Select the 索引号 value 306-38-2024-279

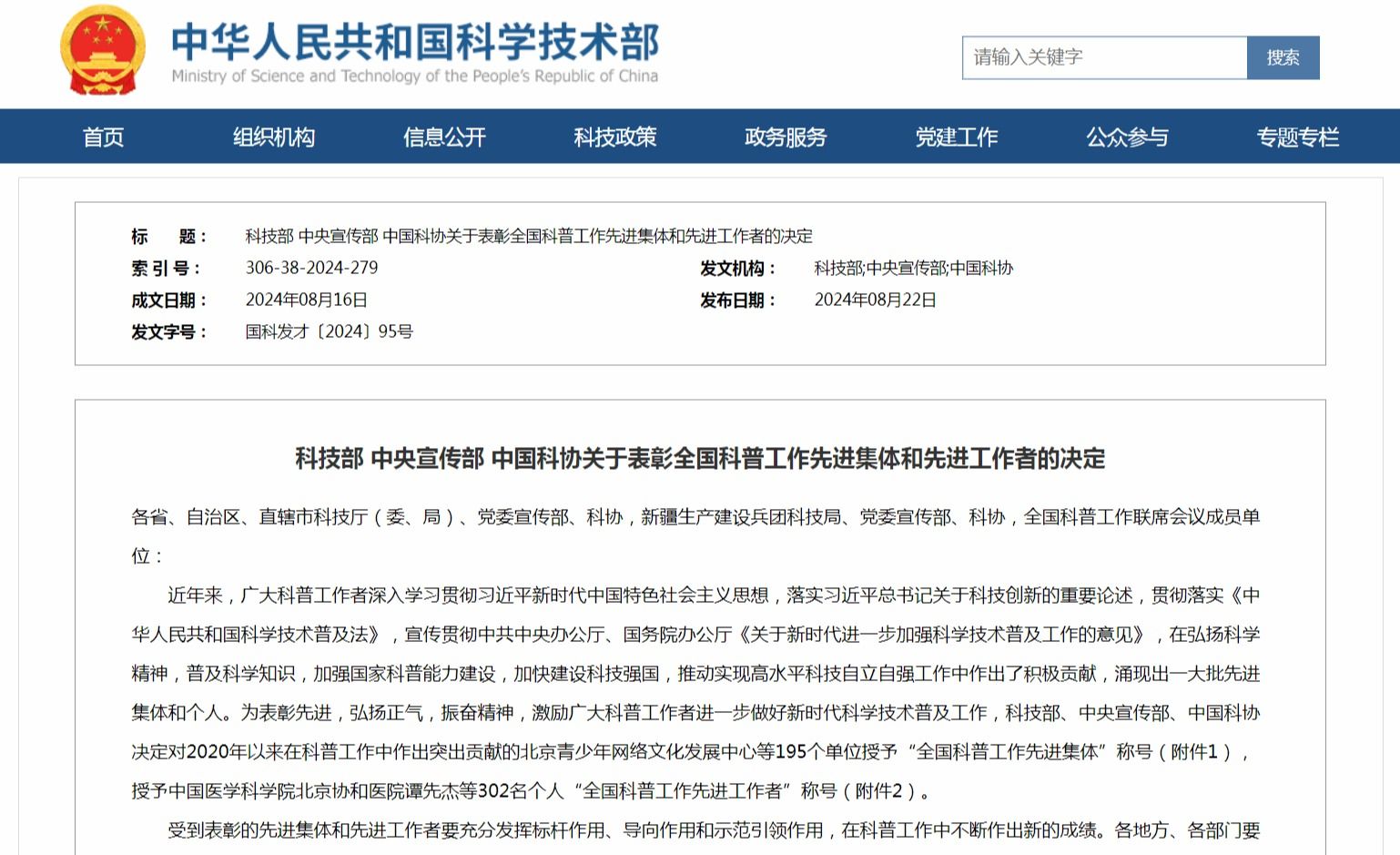[x=313, y=268]
